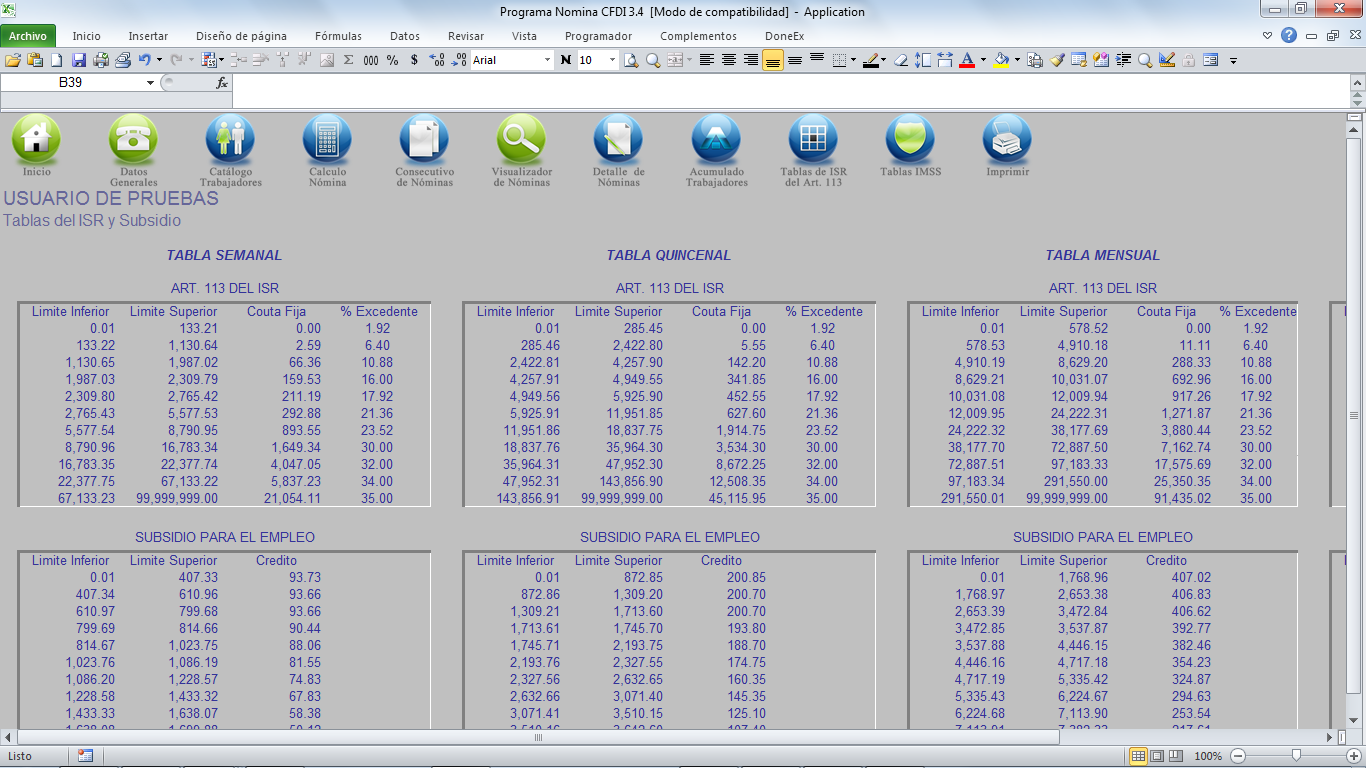The width and height of the screenshot is (1366, 768).
Task: Expand the Name Box cell reference dropdown
Action: tap(151, 83)
